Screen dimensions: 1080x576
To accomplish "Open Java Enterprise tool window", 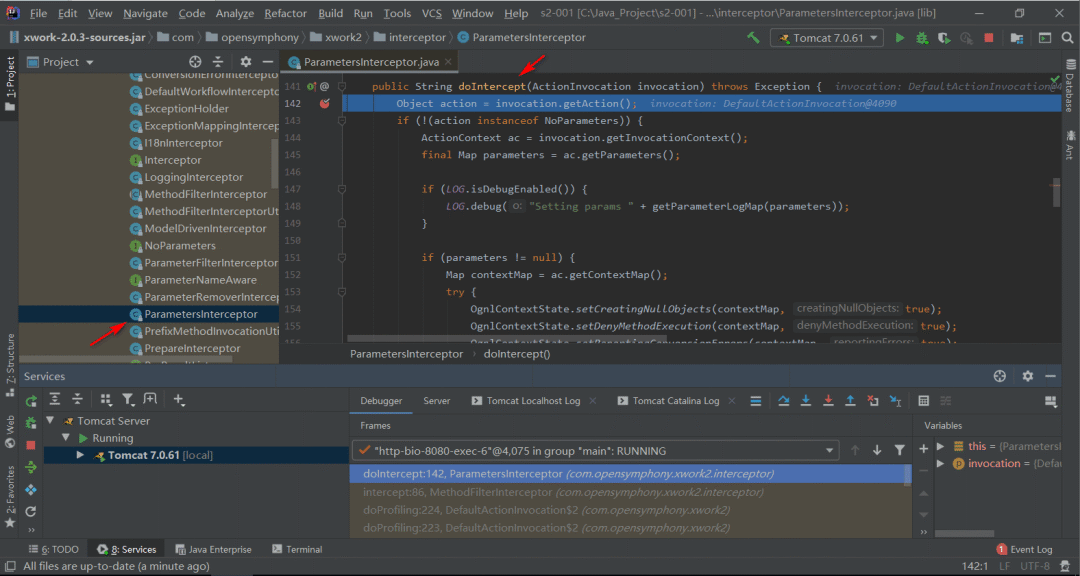I will tap(214, 549).
